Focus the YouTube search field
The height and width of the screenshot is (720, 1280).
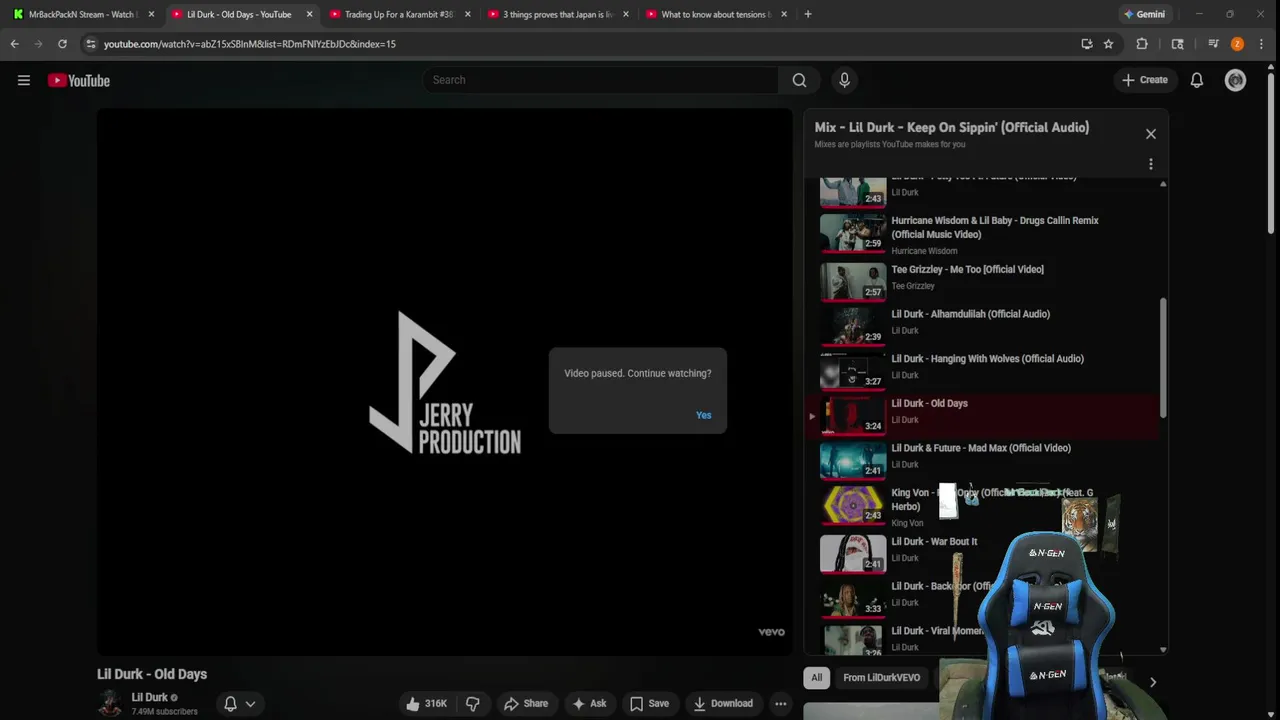tap(600, 80)
